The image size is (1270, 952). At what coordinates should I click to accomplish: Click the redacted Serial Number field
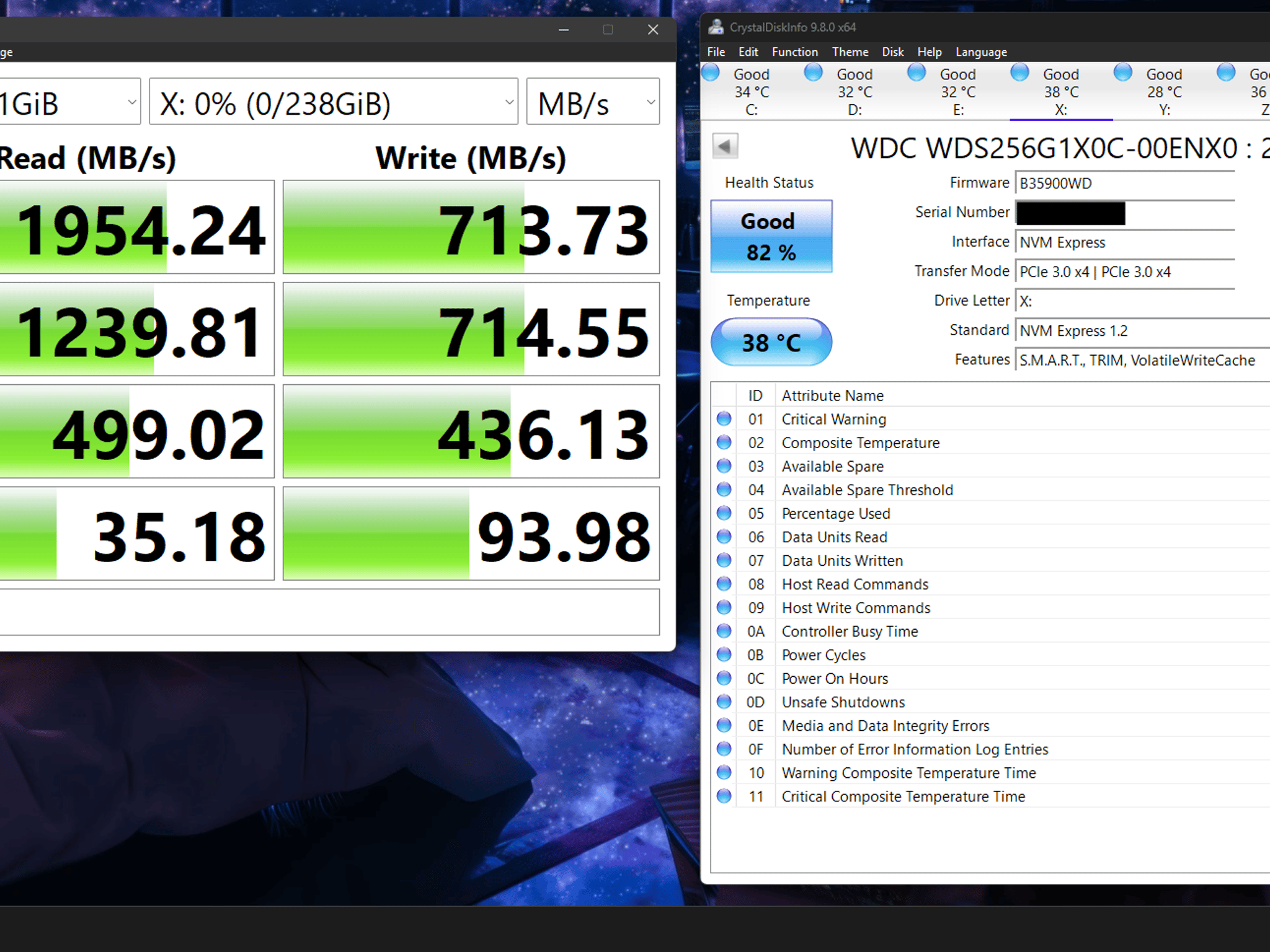click(x=1125, y=213)
